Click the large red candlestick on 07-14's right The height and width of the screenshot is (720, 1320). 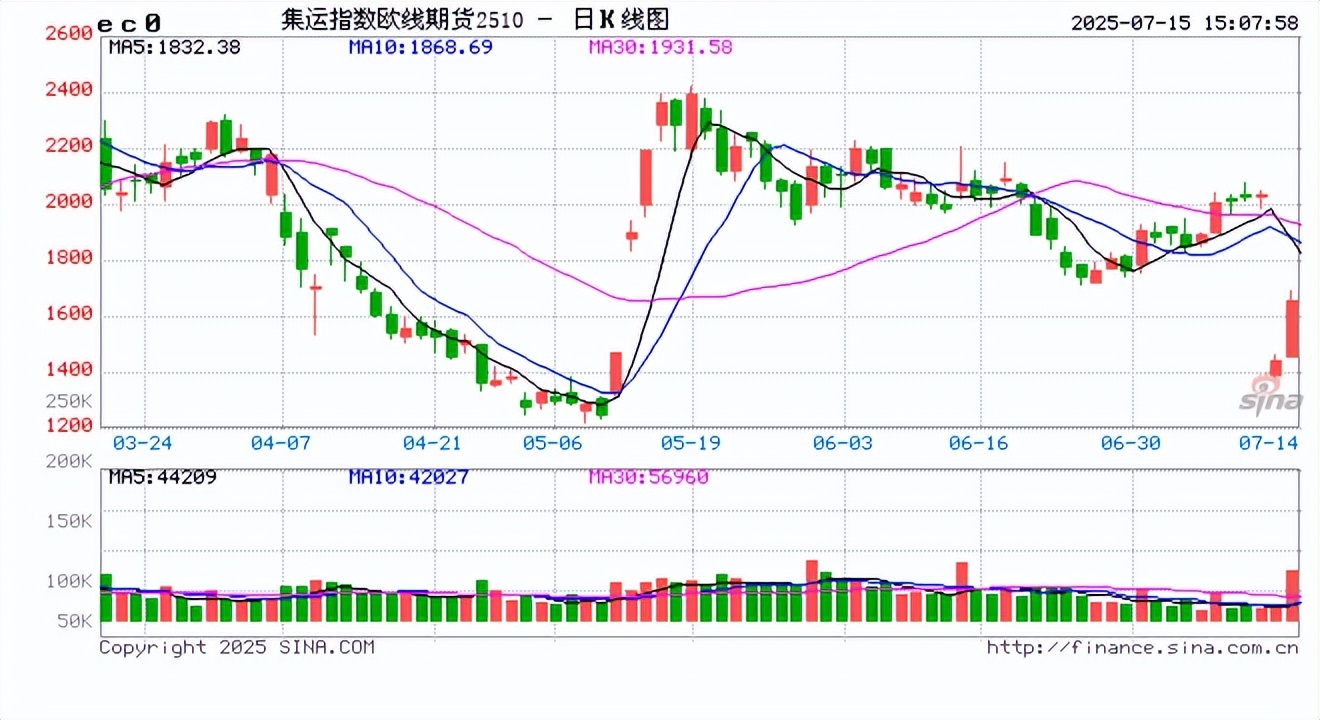point(1292,328)
